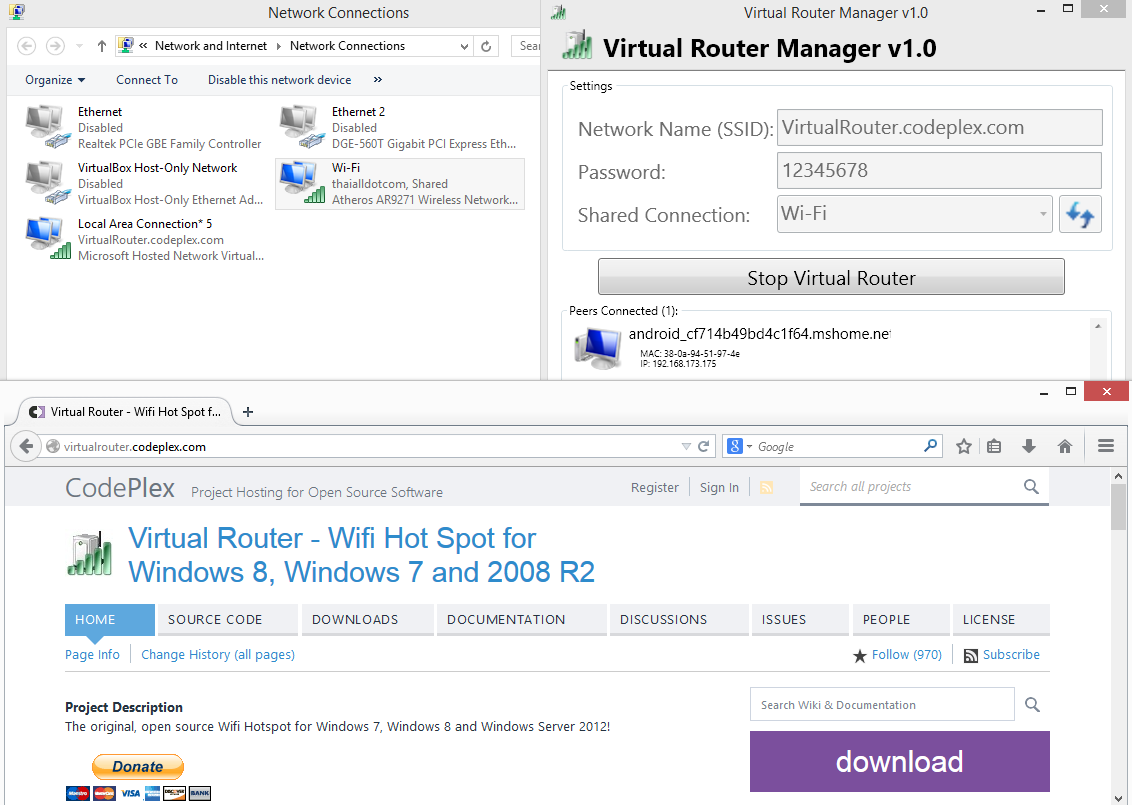
Task: Go to the Firefox home page icon
Action: pos(1065,447)
